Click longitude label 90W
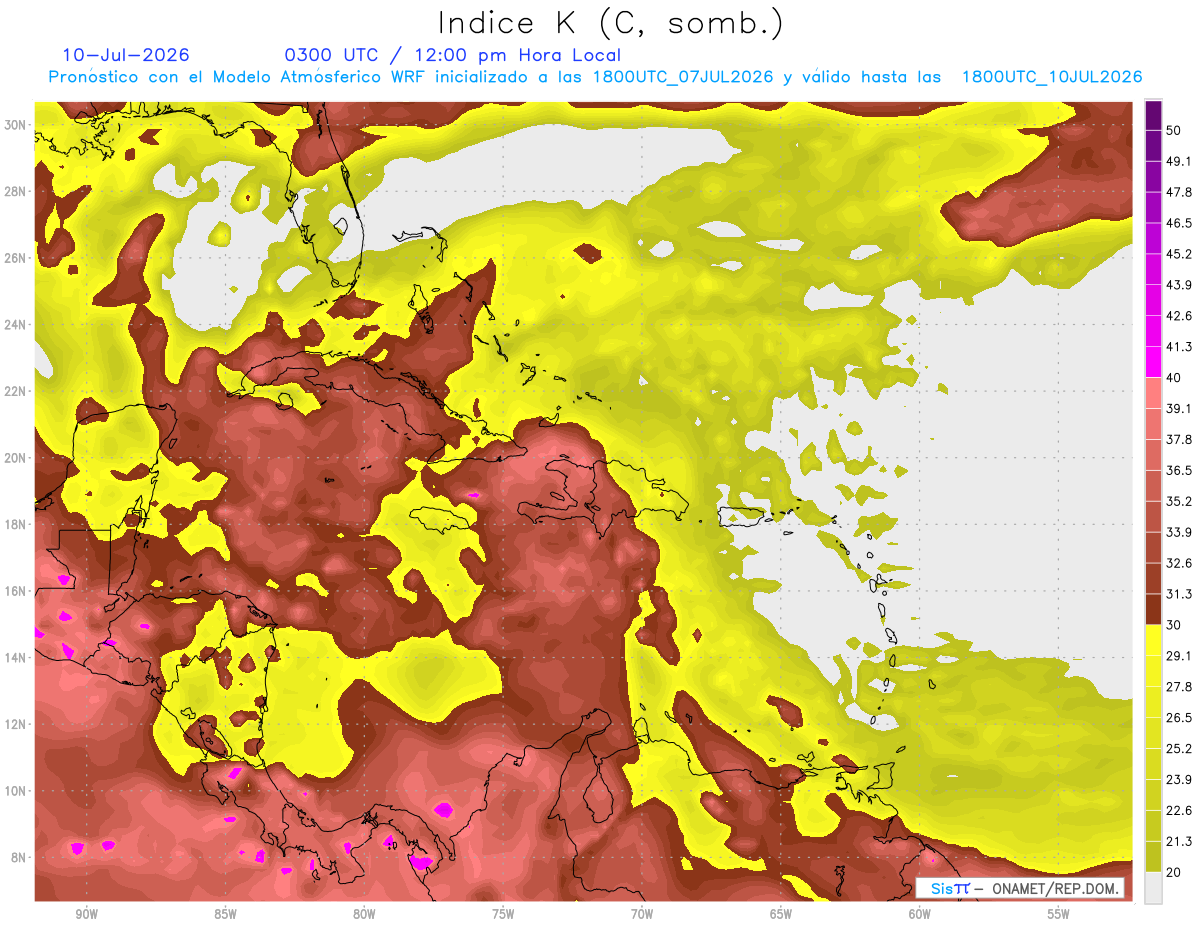The height and width of the screenshot is (927, 1200). tap(86, 915)
